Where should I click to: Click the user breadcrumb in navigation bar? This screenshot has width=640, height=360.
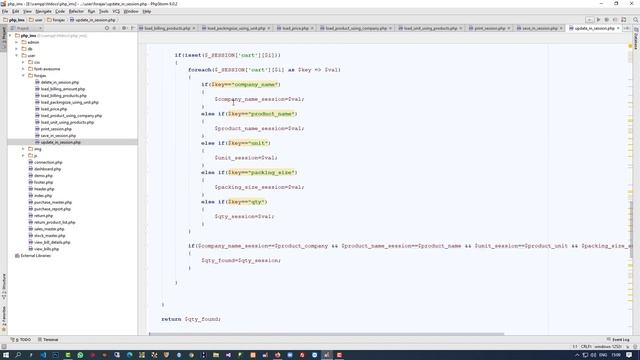[36, 20]
